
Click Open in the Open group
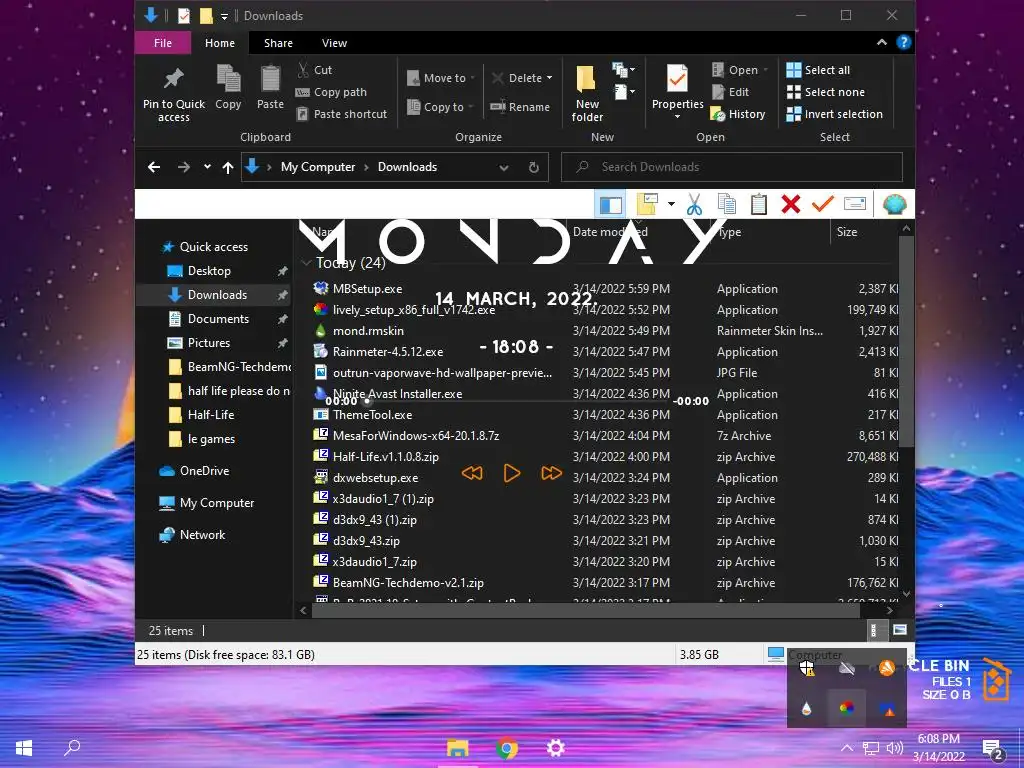[x=740, y=70]
